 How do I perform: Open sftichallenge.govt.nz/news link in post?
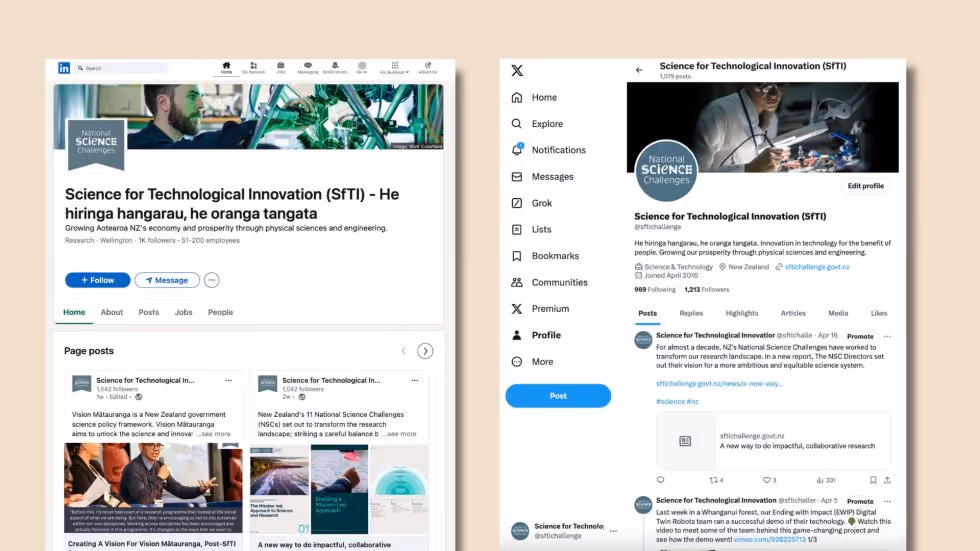tap(719, 384)
